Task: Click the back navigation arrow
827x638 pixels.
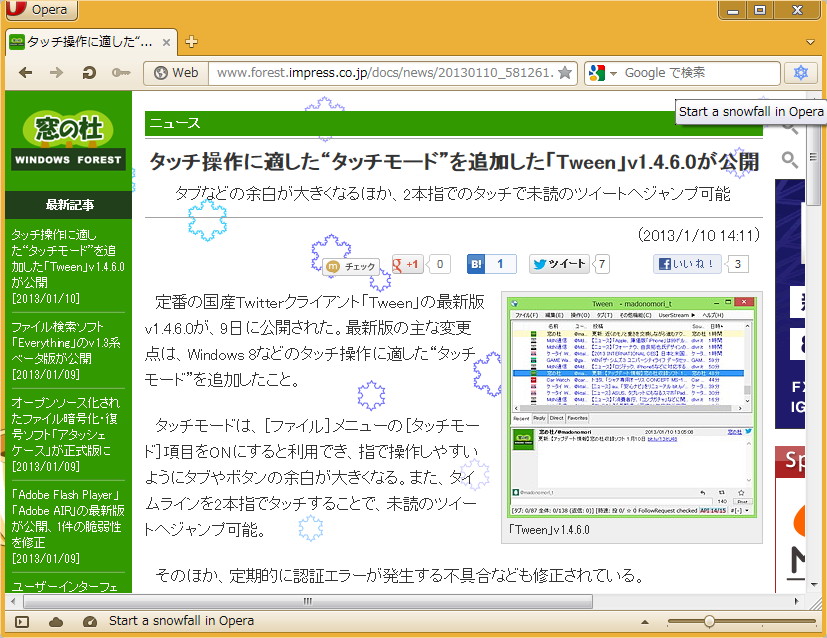Action: click(x=26, y=72)
